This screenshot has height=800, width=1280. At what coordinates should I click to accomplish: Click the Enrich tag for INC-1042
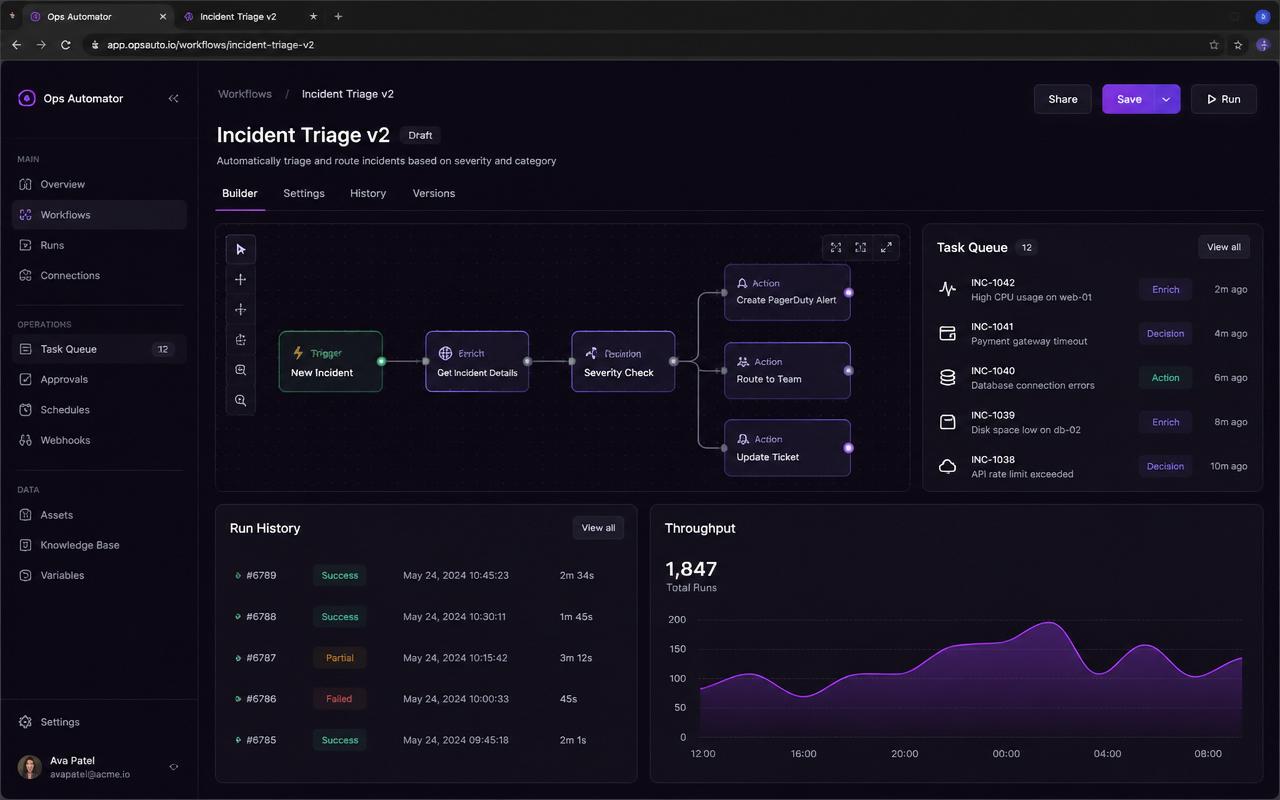click(1165, 289)
